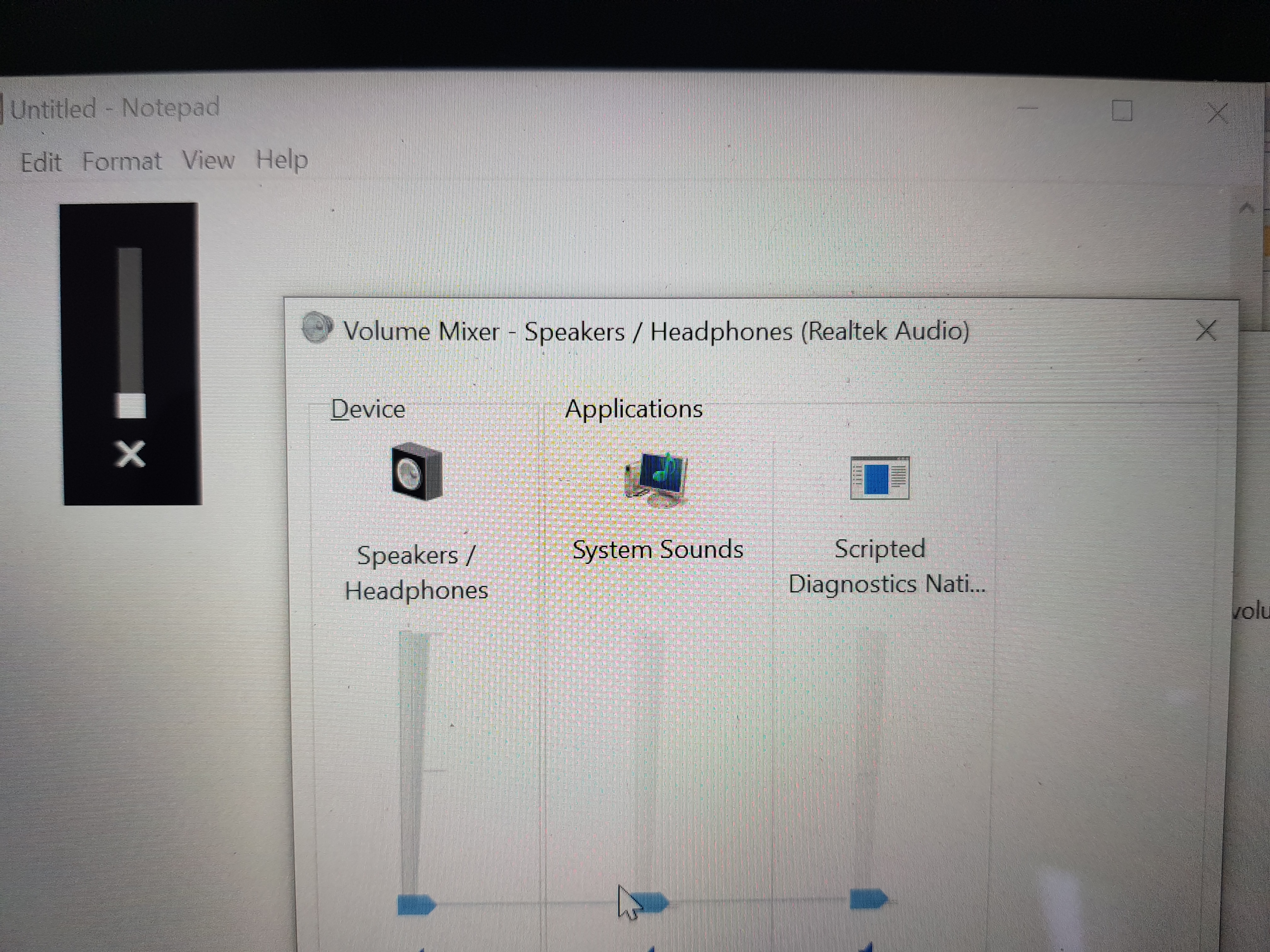Click the white thumb on the volume overlay slider
1270x952 pixels.
pyautogui.click(x=131, y=406)
